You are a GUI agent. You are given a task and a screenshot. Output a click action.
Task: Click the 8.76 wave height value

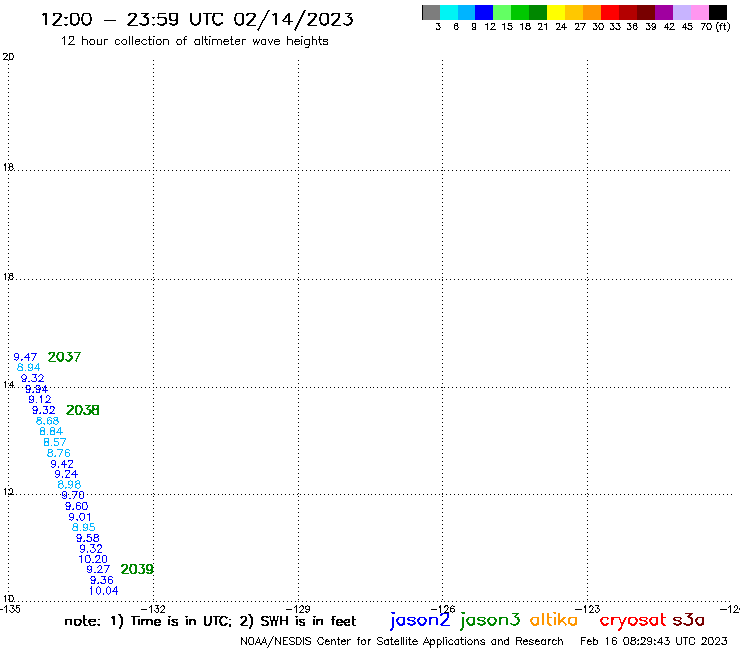(x=59, y=453)
